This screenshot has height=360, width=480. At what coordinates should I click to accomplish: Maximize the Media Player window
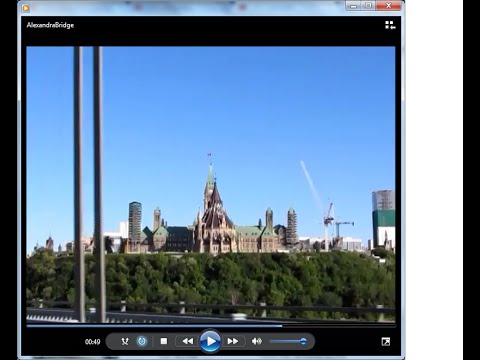coord(368,6)
